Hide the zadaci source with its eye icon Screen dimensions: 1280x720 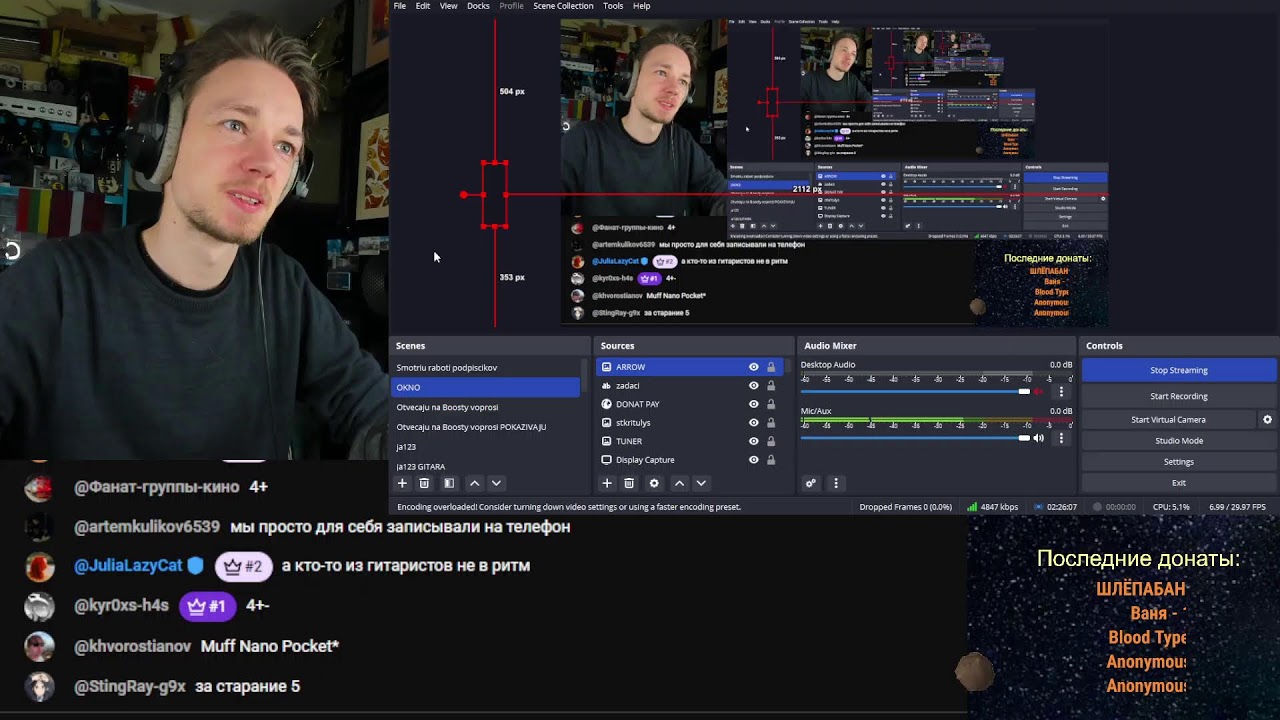[x=754, y=386]
